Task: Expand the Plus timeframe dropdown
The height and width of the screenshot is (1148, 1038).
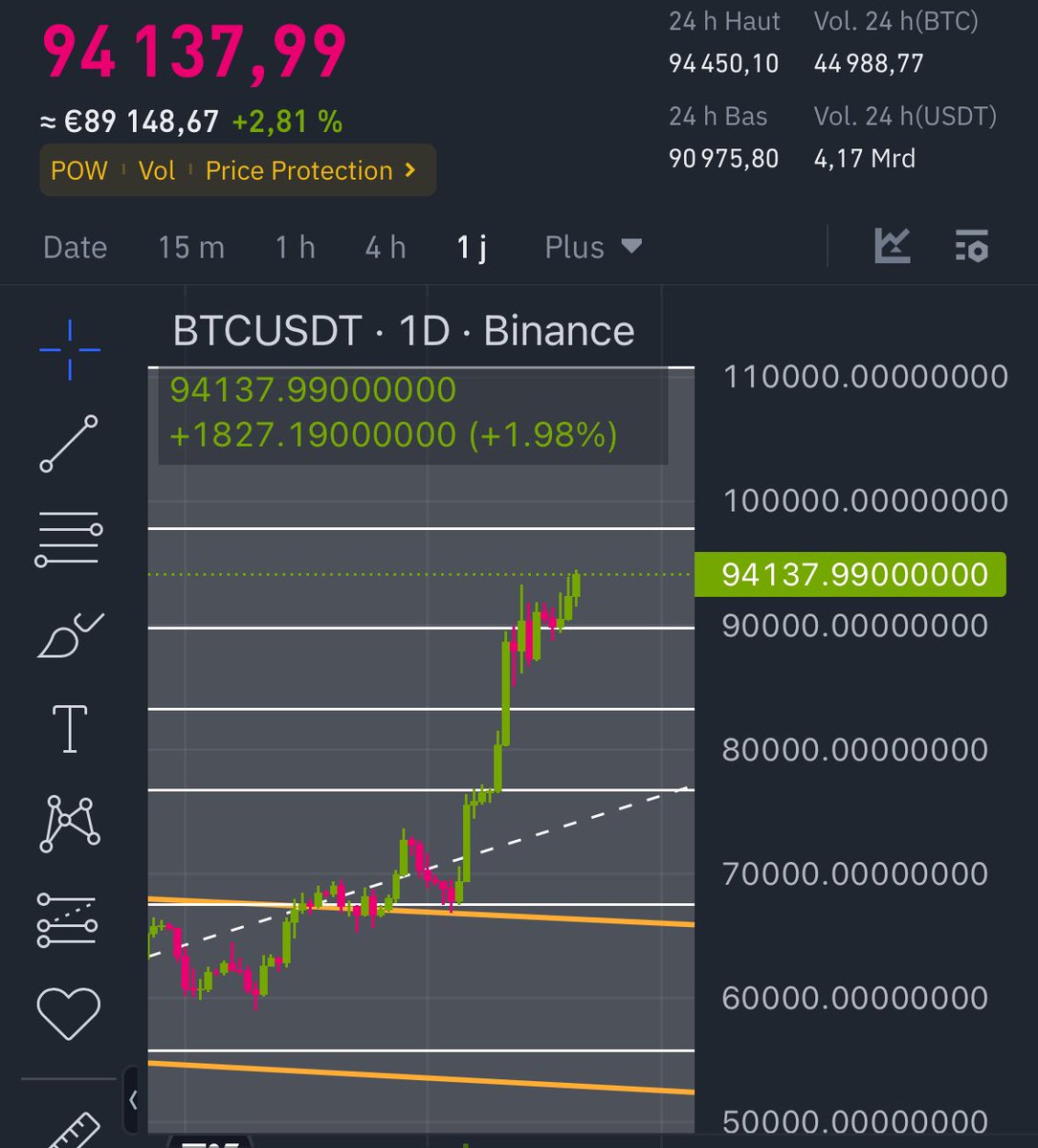Action: [x=593, y=248]
